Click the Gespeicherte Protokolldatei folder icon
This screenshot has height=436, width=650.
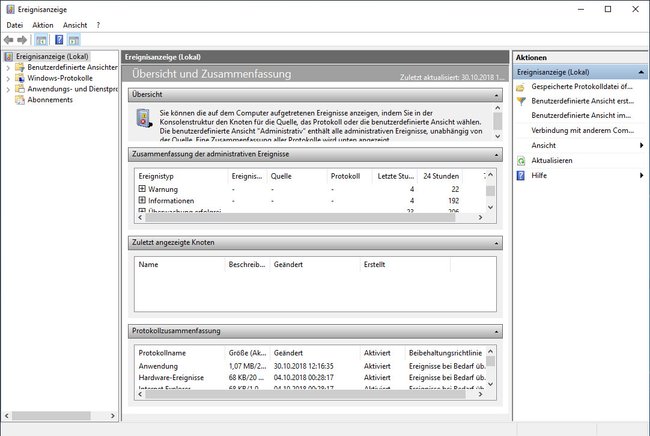pos(521,87)
